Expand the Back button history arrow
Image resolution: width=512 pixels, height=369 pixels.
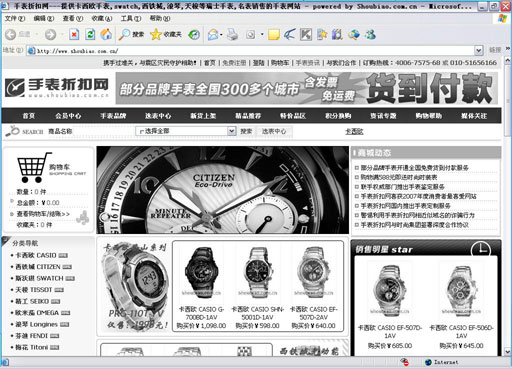click(37, 35)
